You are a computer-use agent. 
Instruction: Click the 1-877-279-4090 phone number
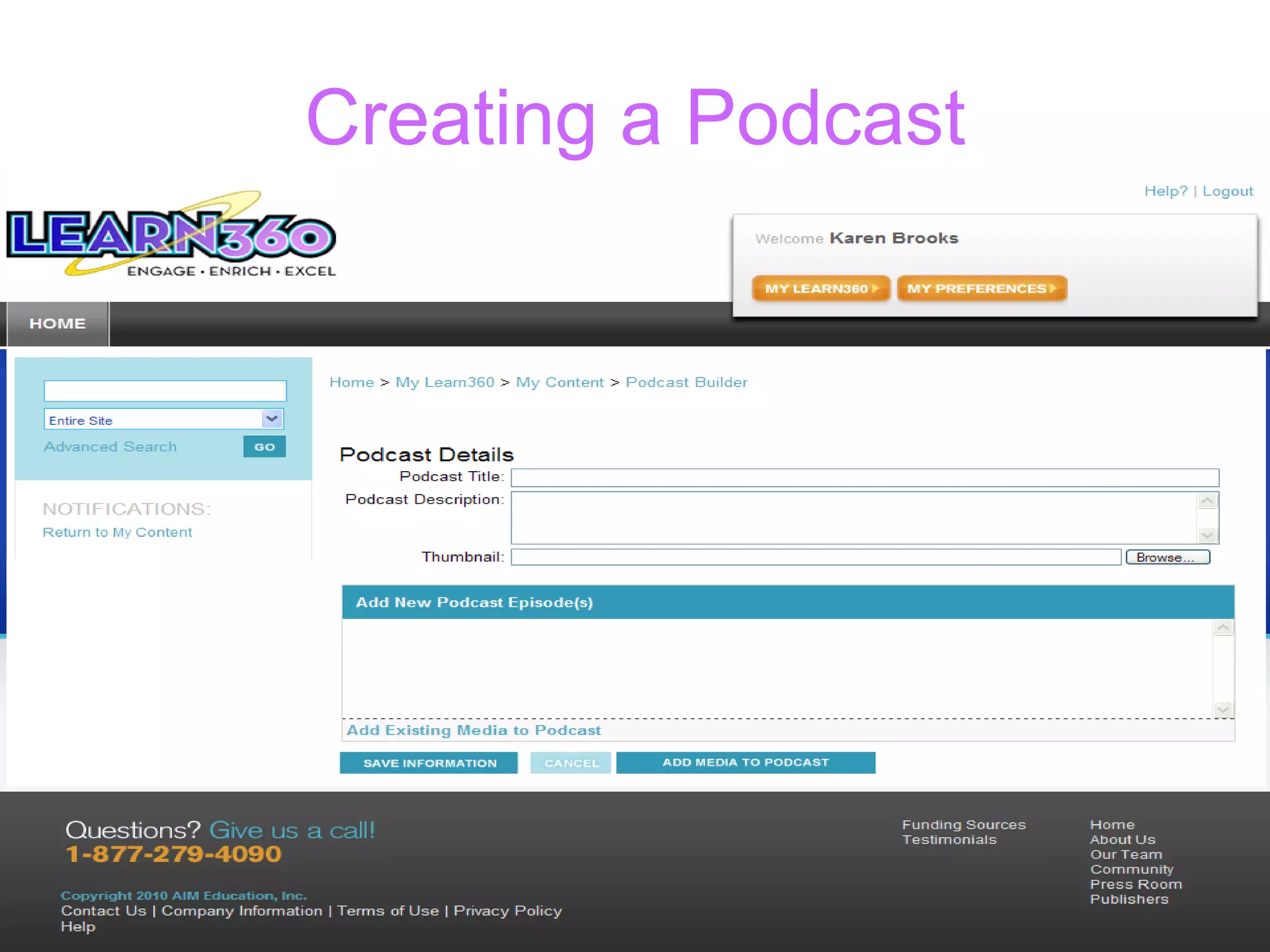click(174, 854)
